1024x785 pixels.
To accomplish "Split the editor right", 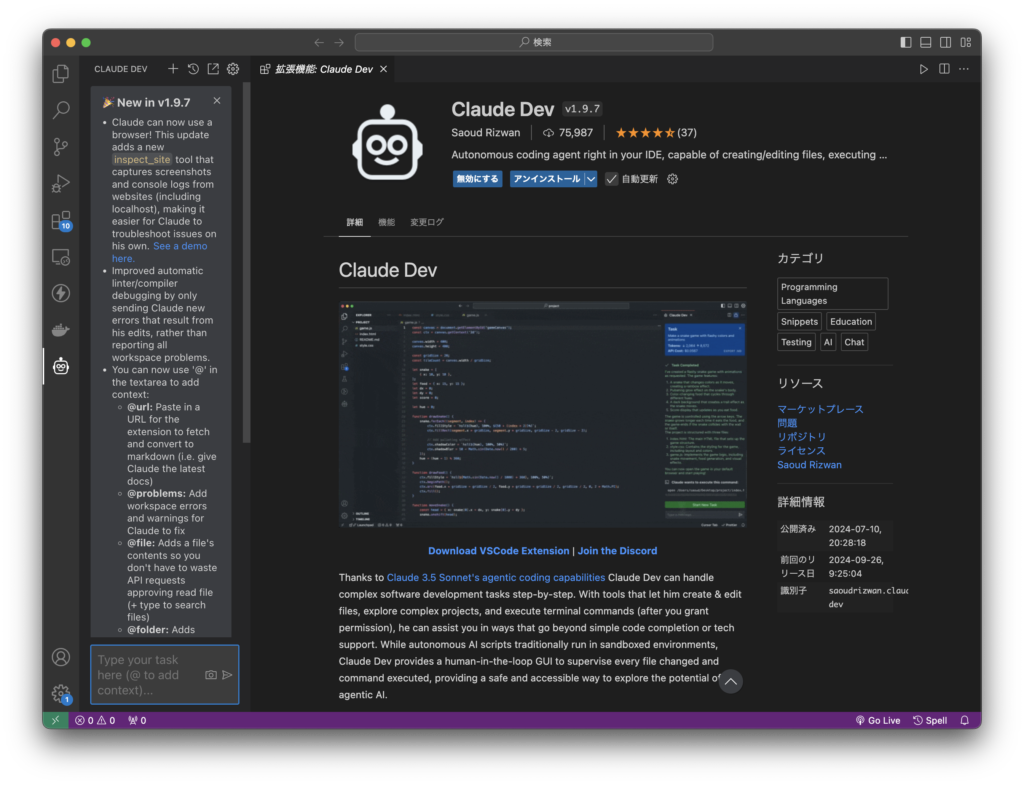I will (944, 69).
